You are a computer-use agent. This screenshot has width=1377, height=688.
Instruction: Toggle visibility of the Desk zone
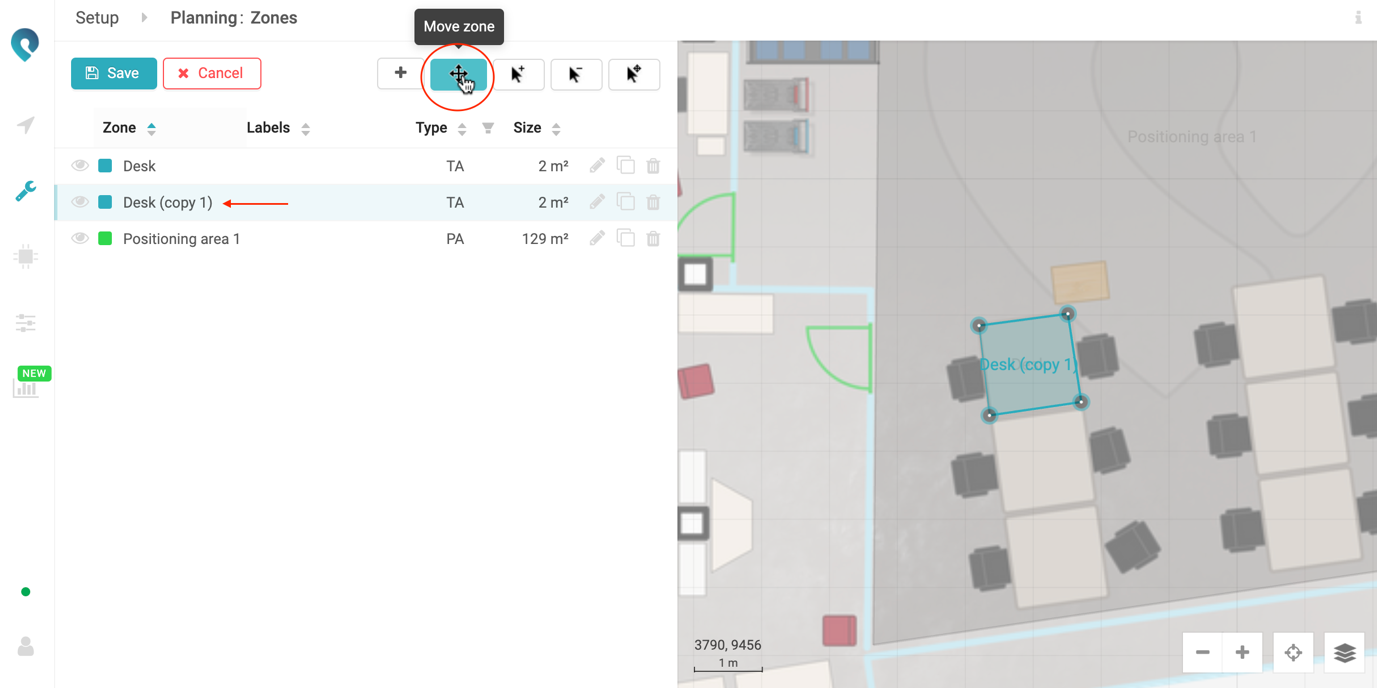(x=80, y=166)
